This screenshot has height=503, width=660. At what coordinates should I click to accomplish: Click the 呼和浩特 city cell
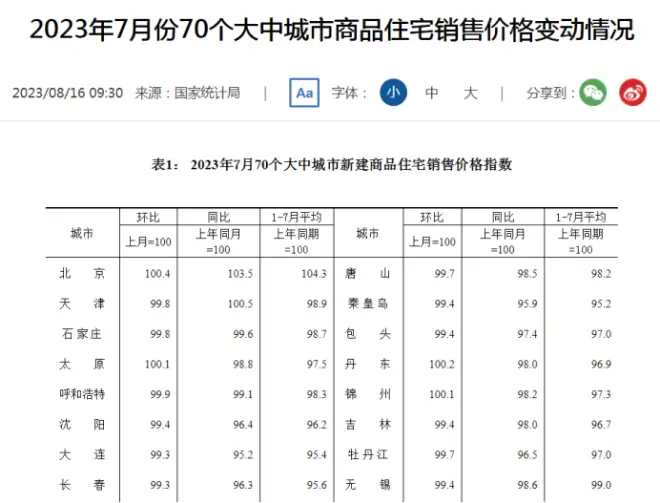[82, 394]
